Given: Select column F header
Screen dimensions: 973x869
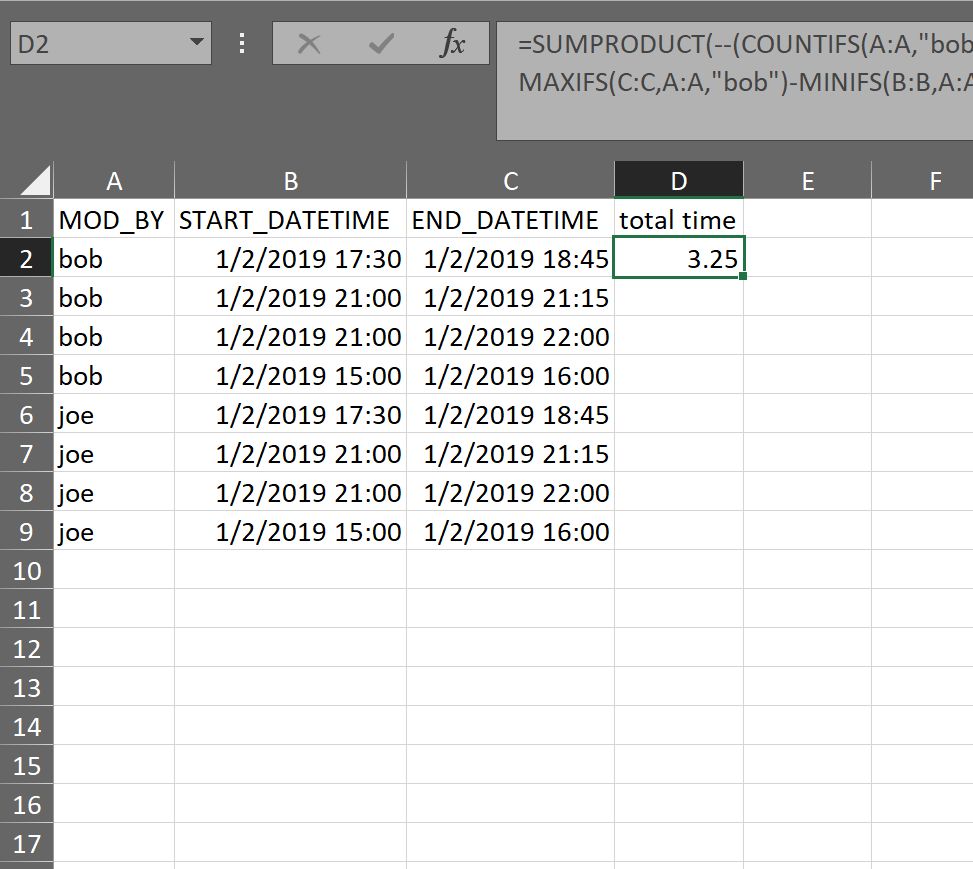Looking at the screenshot, I should coord(922,181).
